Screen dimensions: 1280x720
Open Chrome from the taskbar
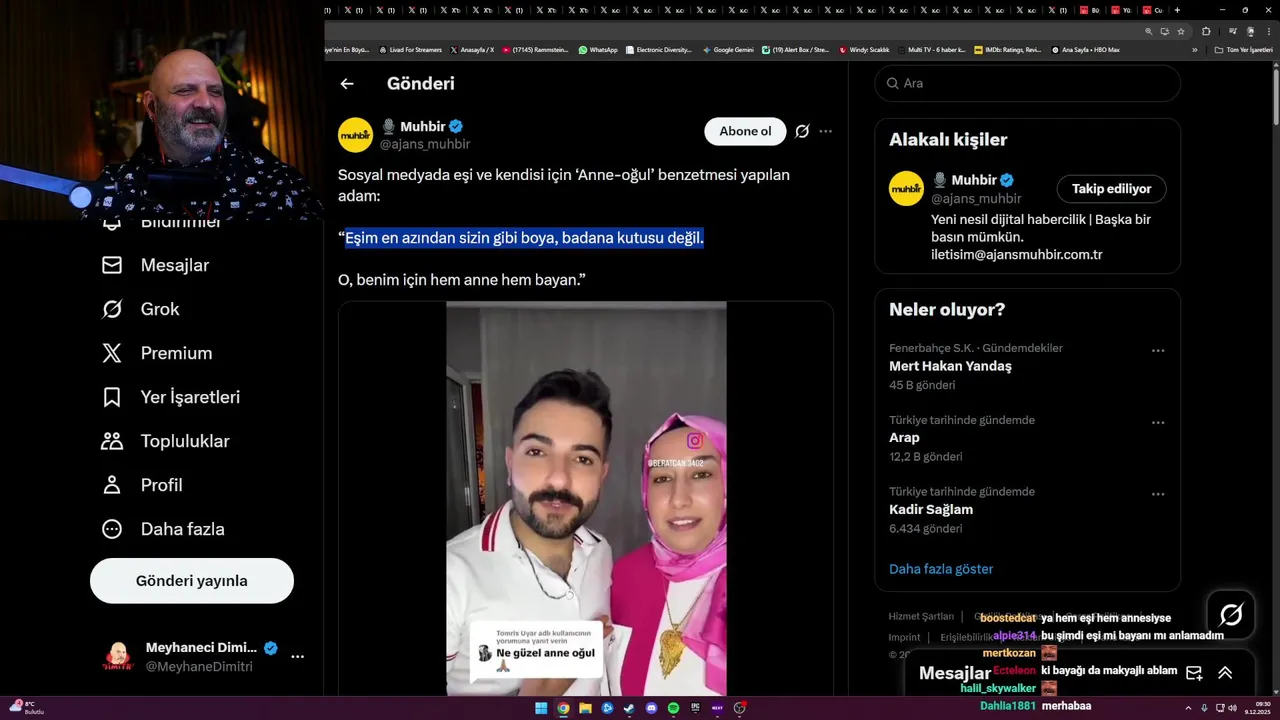click(563, 708)
